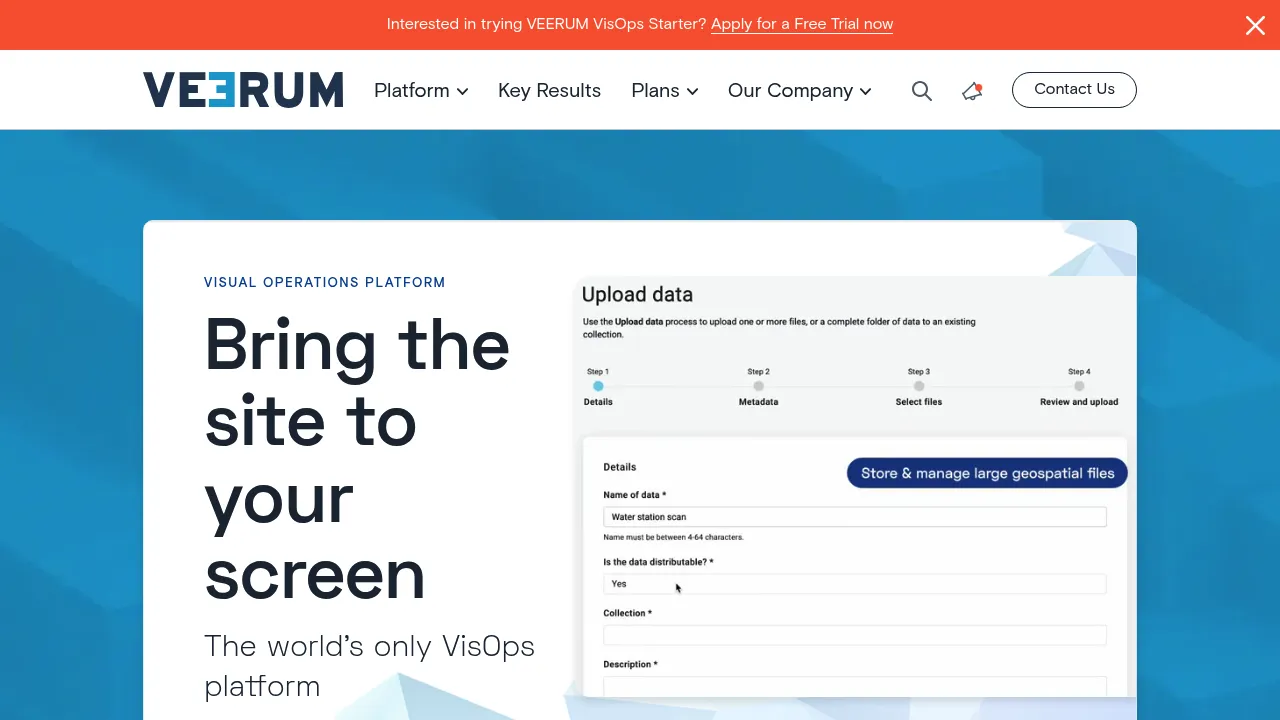Follow the Apply for a Free Trial link
The image size is (1280, 720).
click(802, 24)
